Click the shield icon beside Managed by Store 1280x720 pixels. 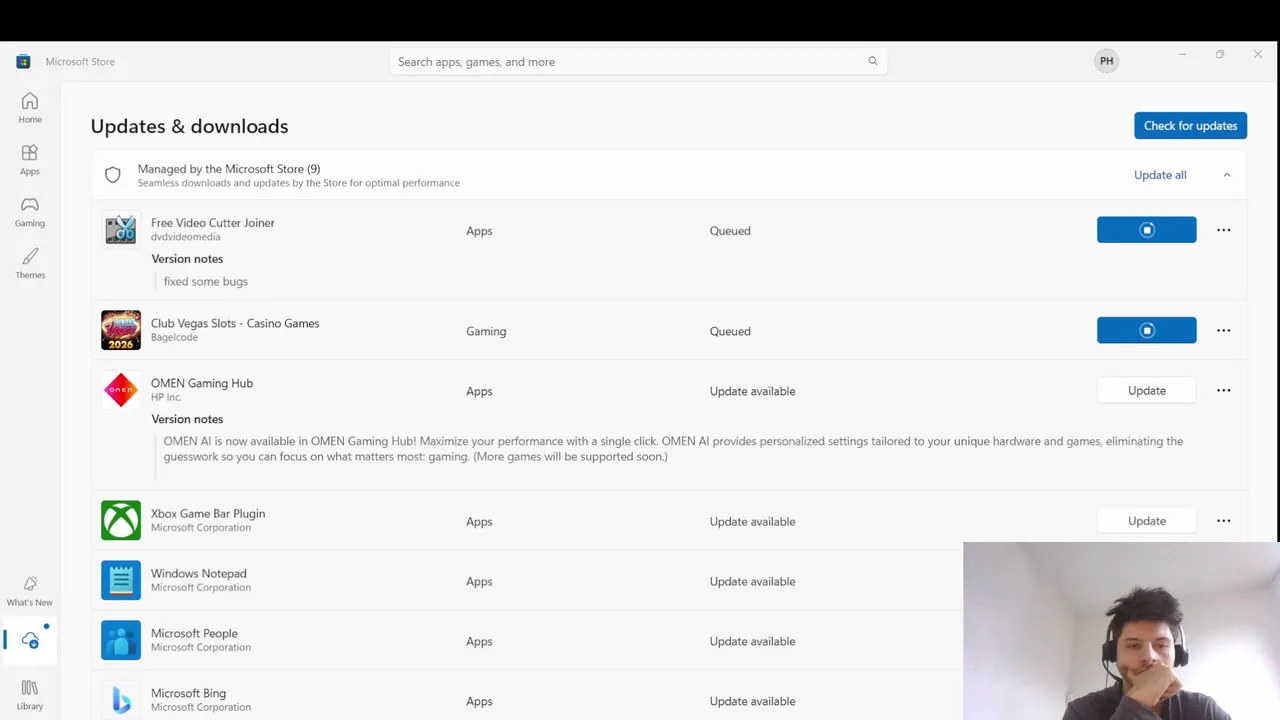113,175
